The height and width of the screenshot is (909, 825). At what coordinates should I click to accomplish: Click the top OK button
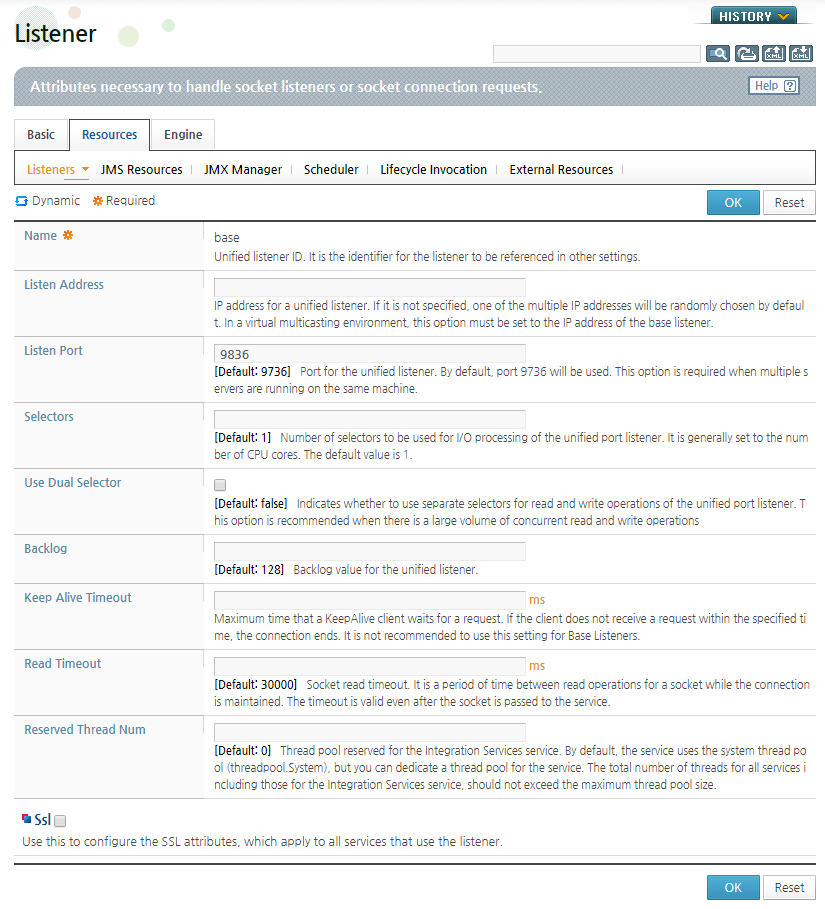point(733,202)
